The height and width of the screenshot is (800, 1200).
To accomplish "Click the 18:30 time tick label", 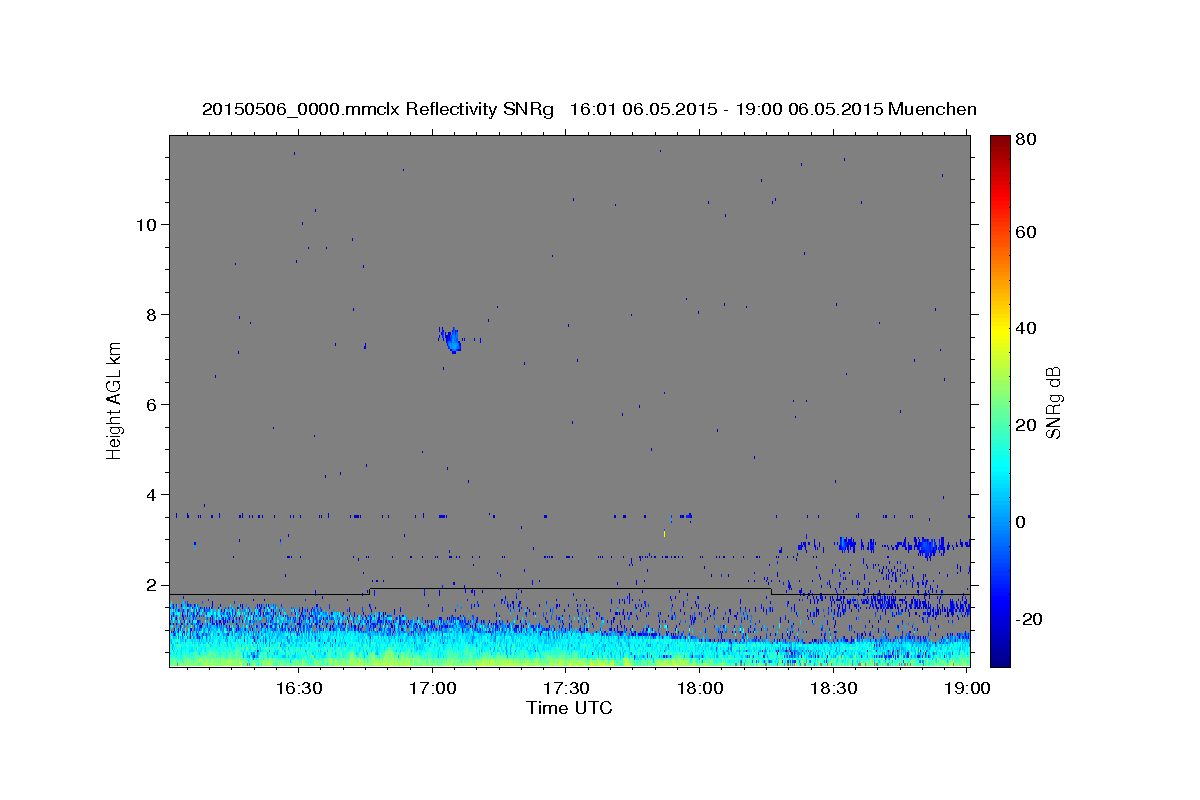I will 834,688.
